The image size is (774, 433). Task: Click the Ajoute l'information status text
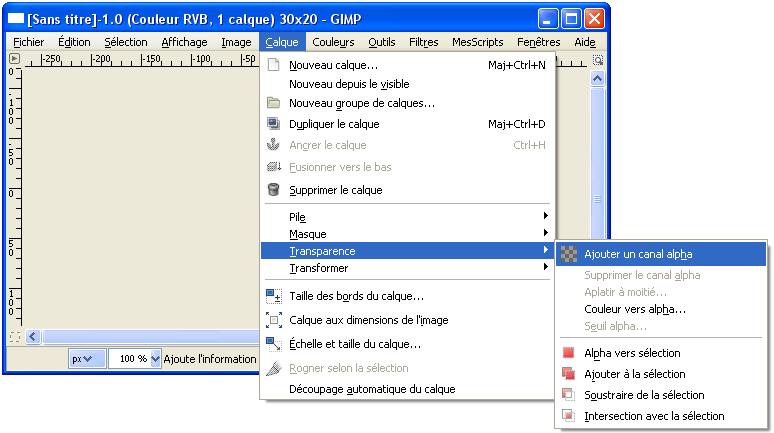tap(210, 359)
